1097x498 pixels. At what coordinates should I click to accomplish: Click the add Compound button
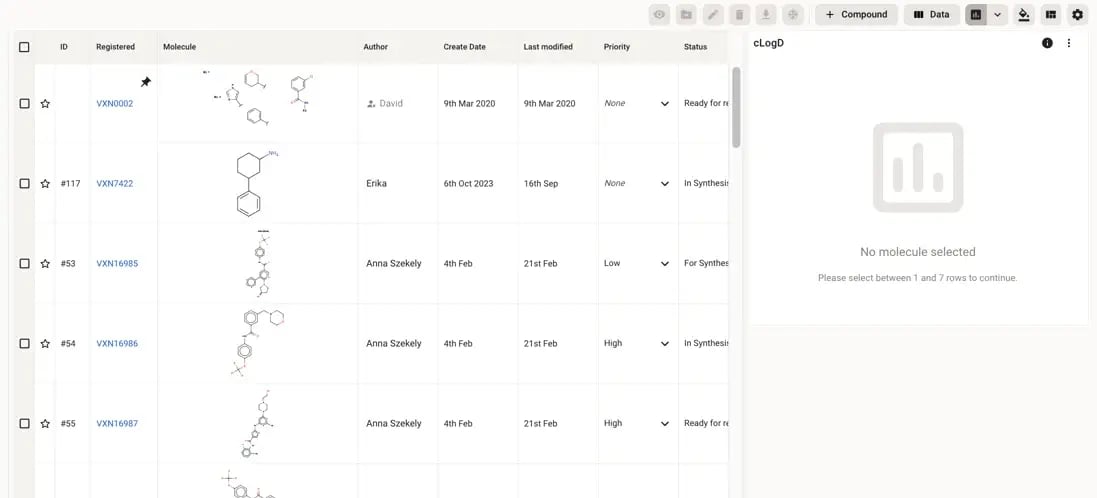(x=856, y=15)
